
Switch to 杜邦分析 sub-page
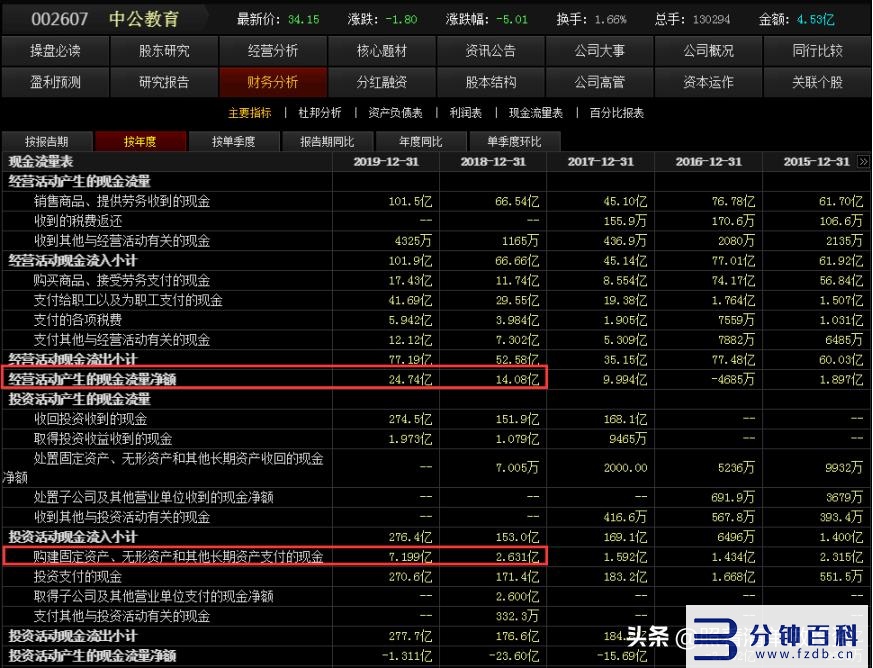click(x=320, y=113)
